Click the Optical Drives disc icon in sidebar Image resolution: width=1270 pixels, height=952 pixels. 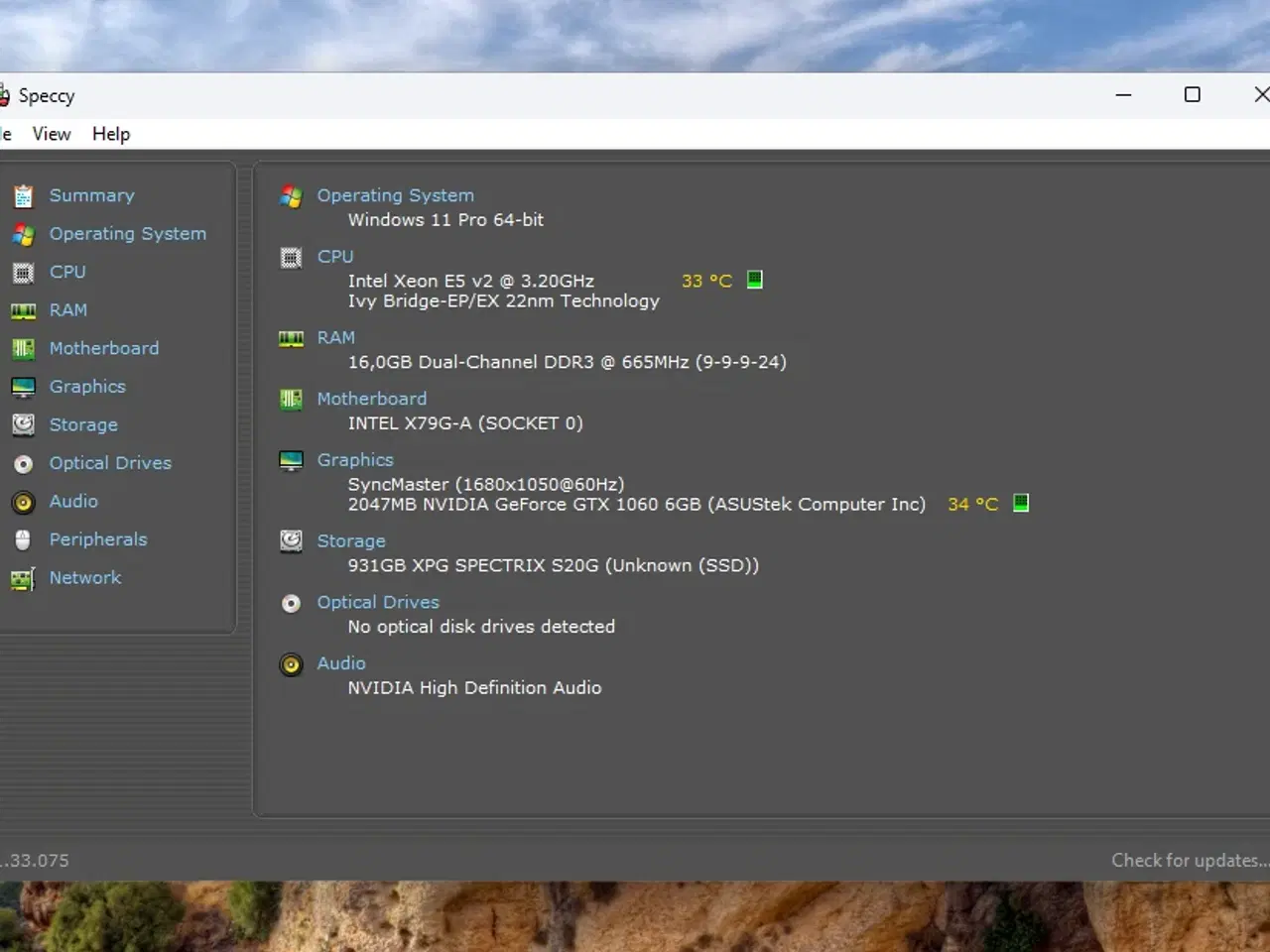(x=23, y=464)
